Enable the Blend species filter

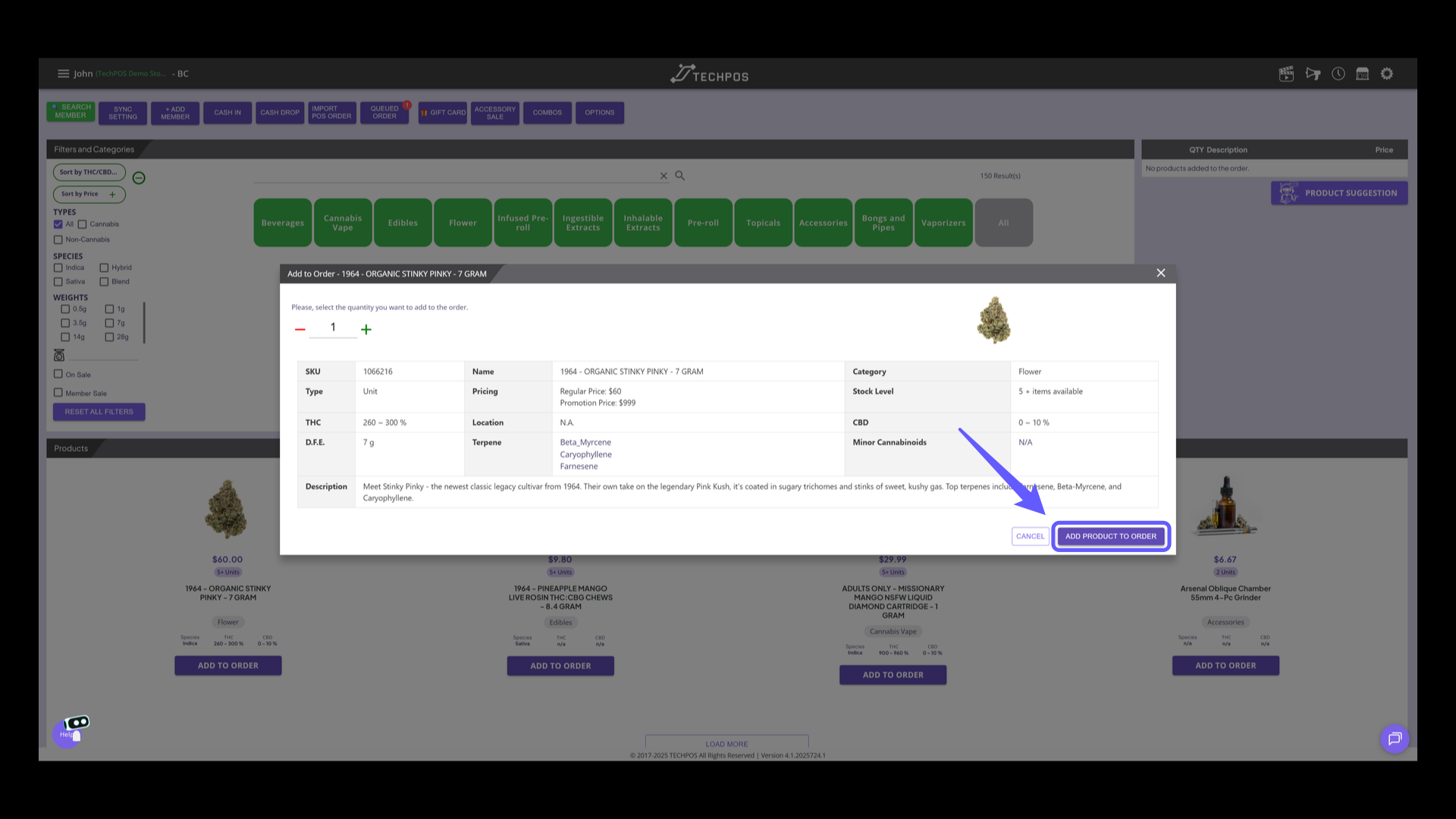[104, 282]
